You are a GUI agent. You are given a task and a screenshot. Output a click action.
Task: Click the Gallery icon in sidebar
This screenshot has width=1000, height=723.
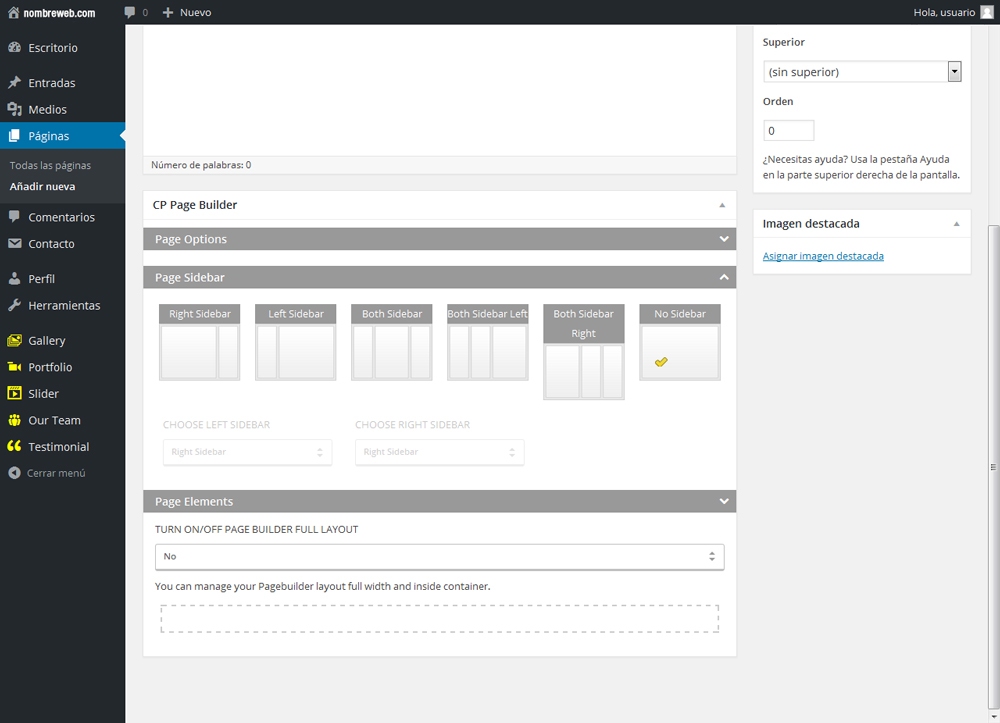coord(14,341)
